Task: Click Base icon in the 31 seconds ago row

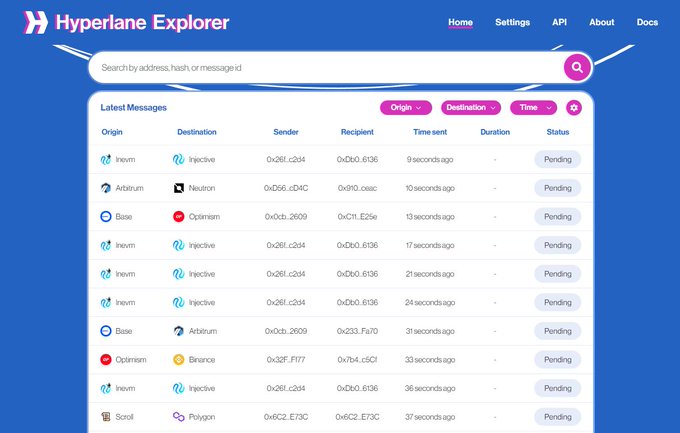Action: 106,331
